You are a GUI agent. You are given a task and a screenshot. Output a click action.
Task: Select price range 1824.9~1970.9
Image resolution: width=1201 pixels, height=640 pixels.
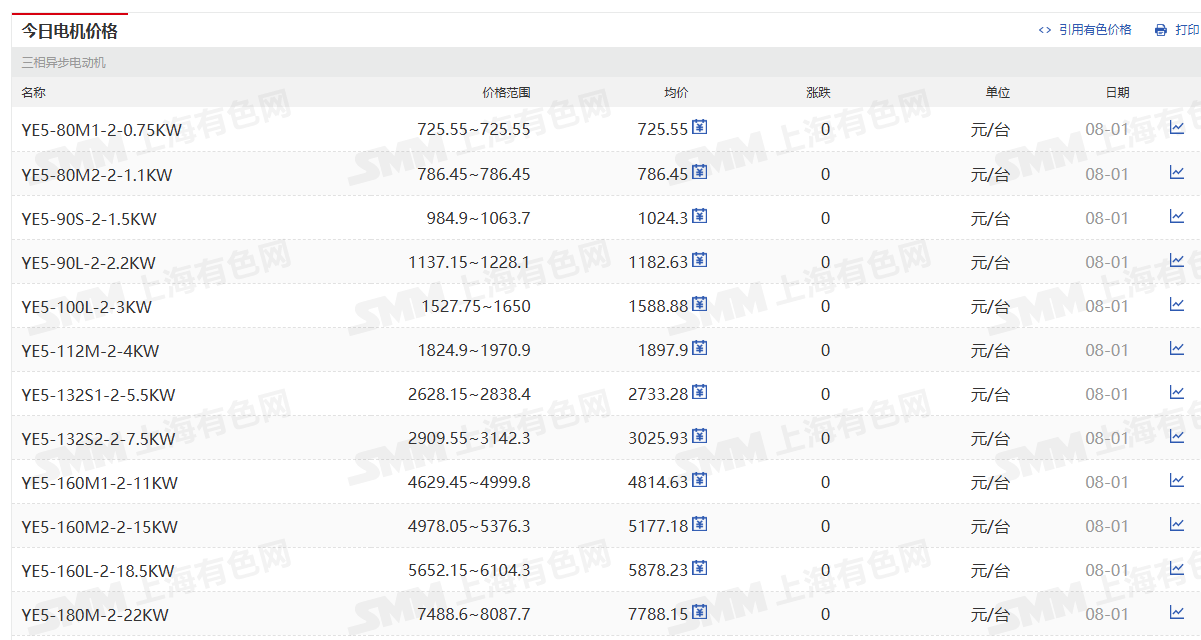[x=474, y=351]
